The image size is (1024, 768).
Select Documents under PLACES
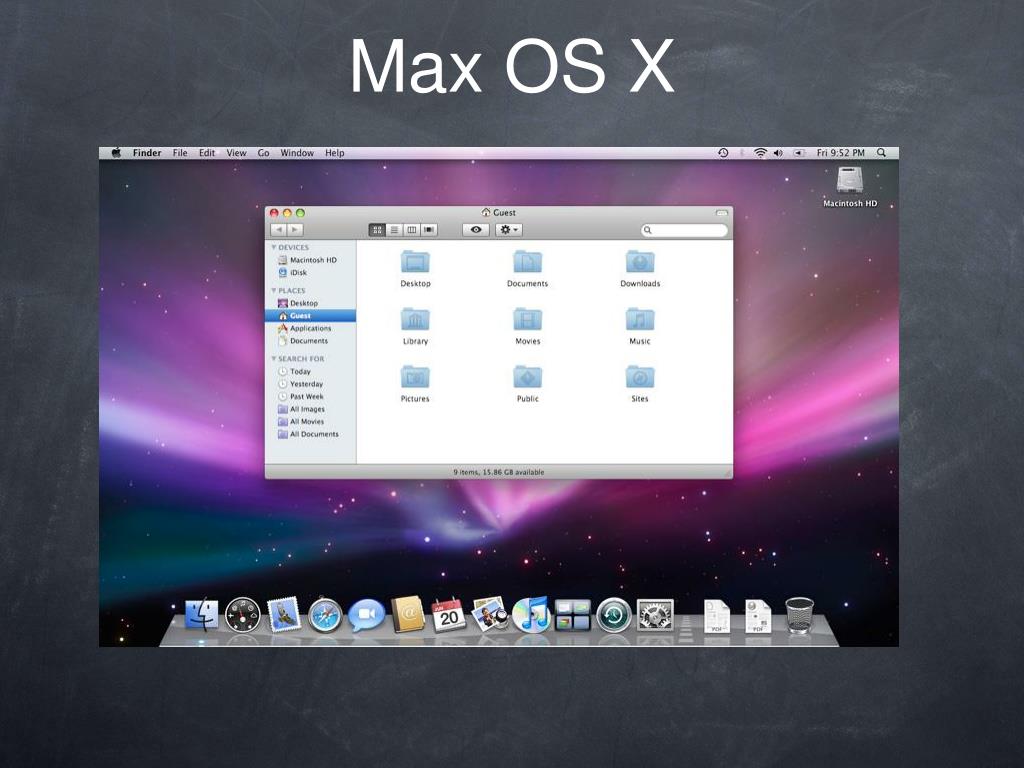(310, 340)
